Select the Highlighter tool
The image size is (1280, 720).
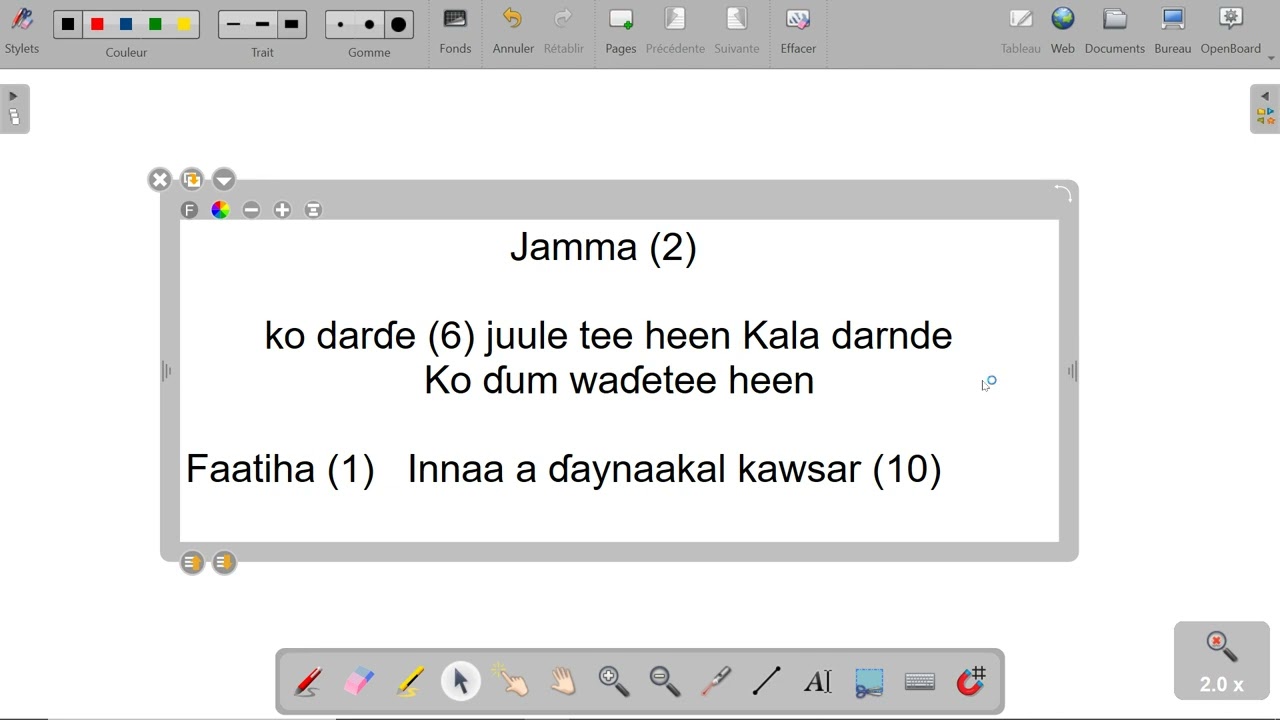(x=410, y=682)
